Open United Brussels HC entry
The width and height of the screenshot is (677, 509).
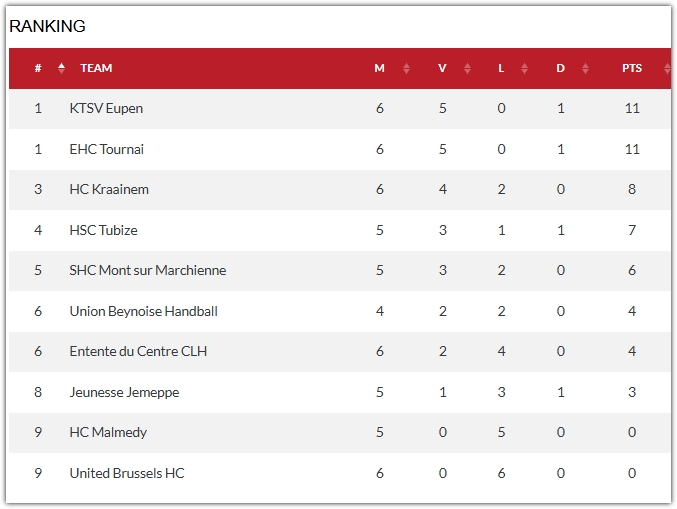(127, 473)
